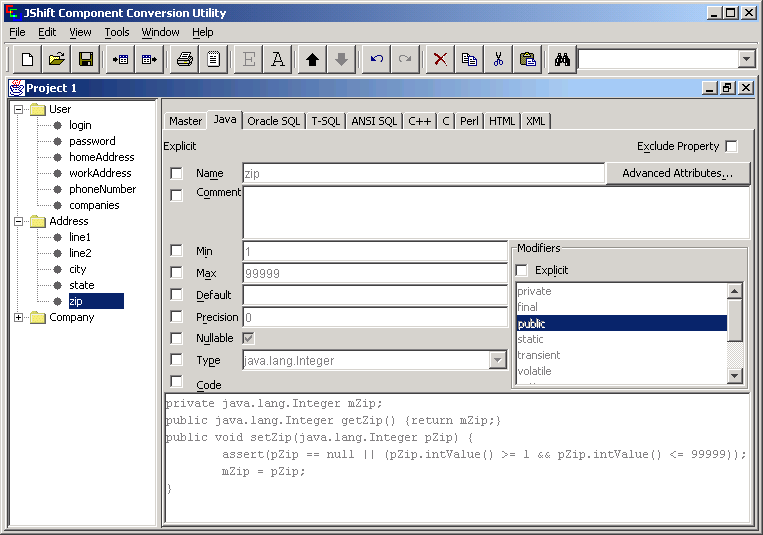Switch to the C++ tab
This screenshot has width=763, height=535.
pyautogui.click(x=420, y=121)
